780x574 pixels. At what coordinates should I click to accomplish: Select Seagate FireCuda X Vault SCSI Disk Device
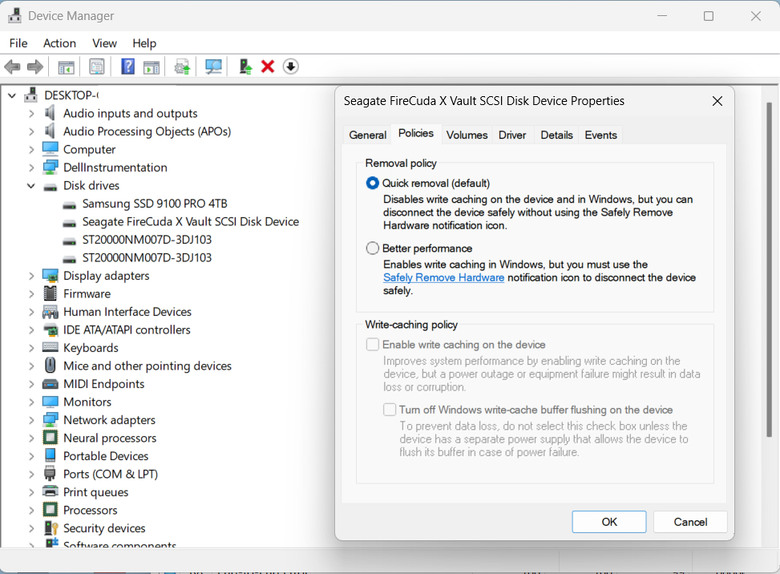[191, 221]
